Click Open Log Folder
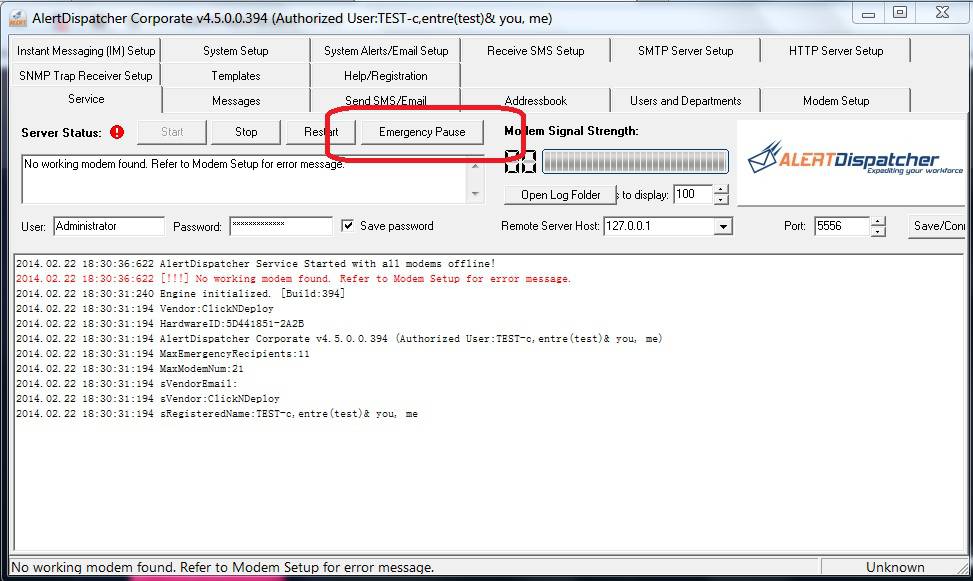Screen dimensions: 973x581 [x=560, y=195]
